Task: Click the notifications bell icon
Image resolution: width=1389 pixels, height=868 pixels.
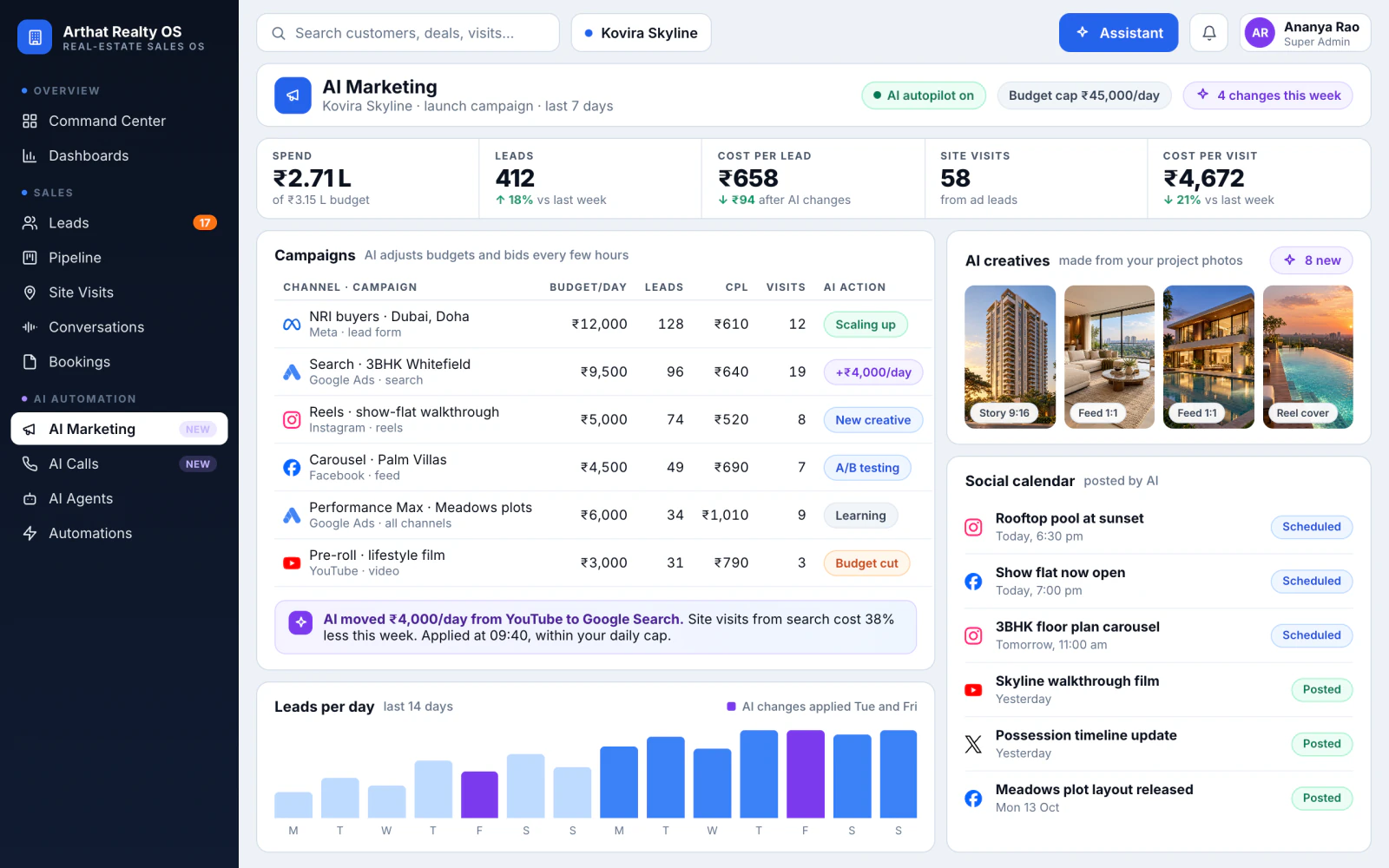Action: [x=1208, y=33]
